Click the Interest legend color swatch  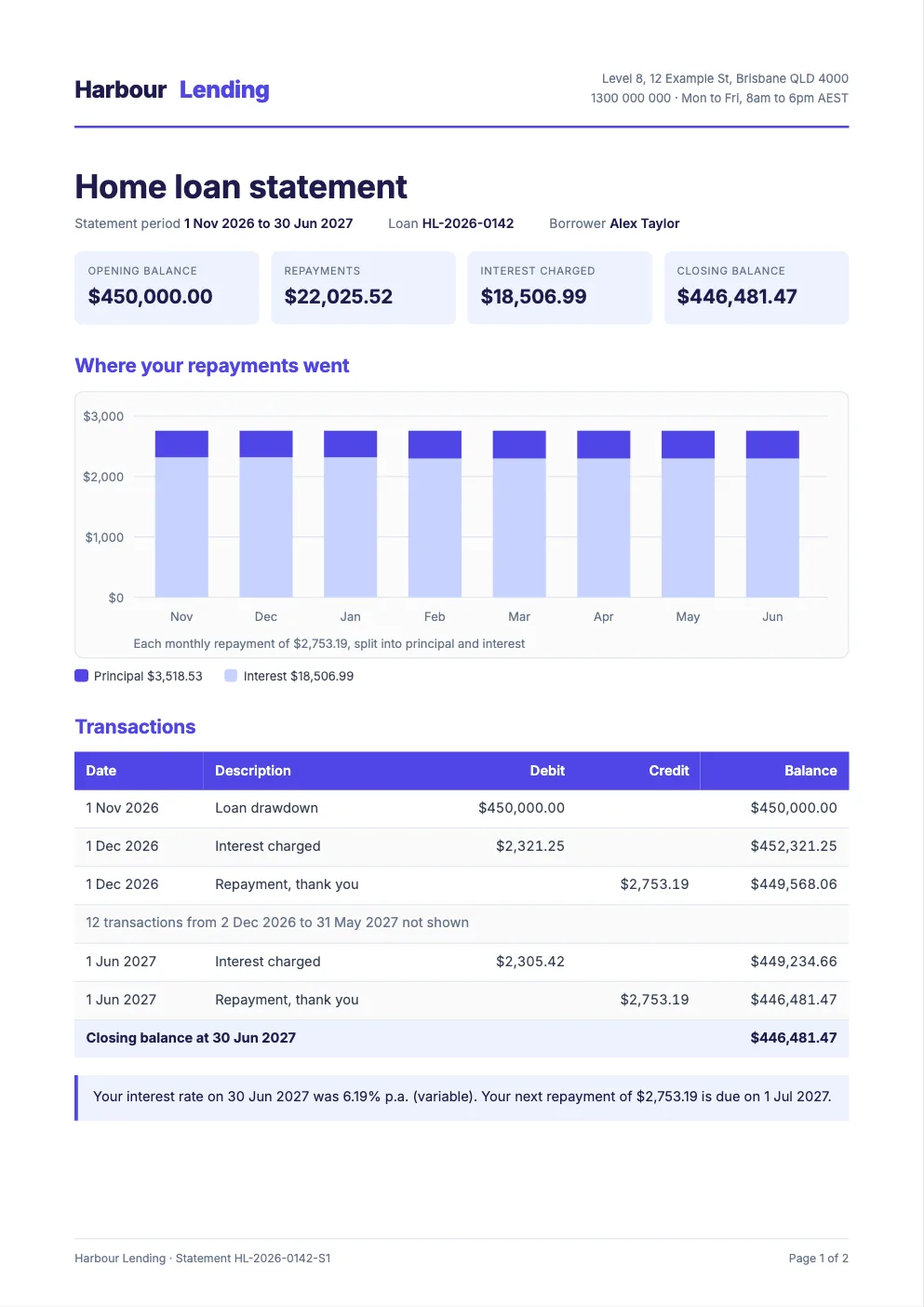[231, 676]
